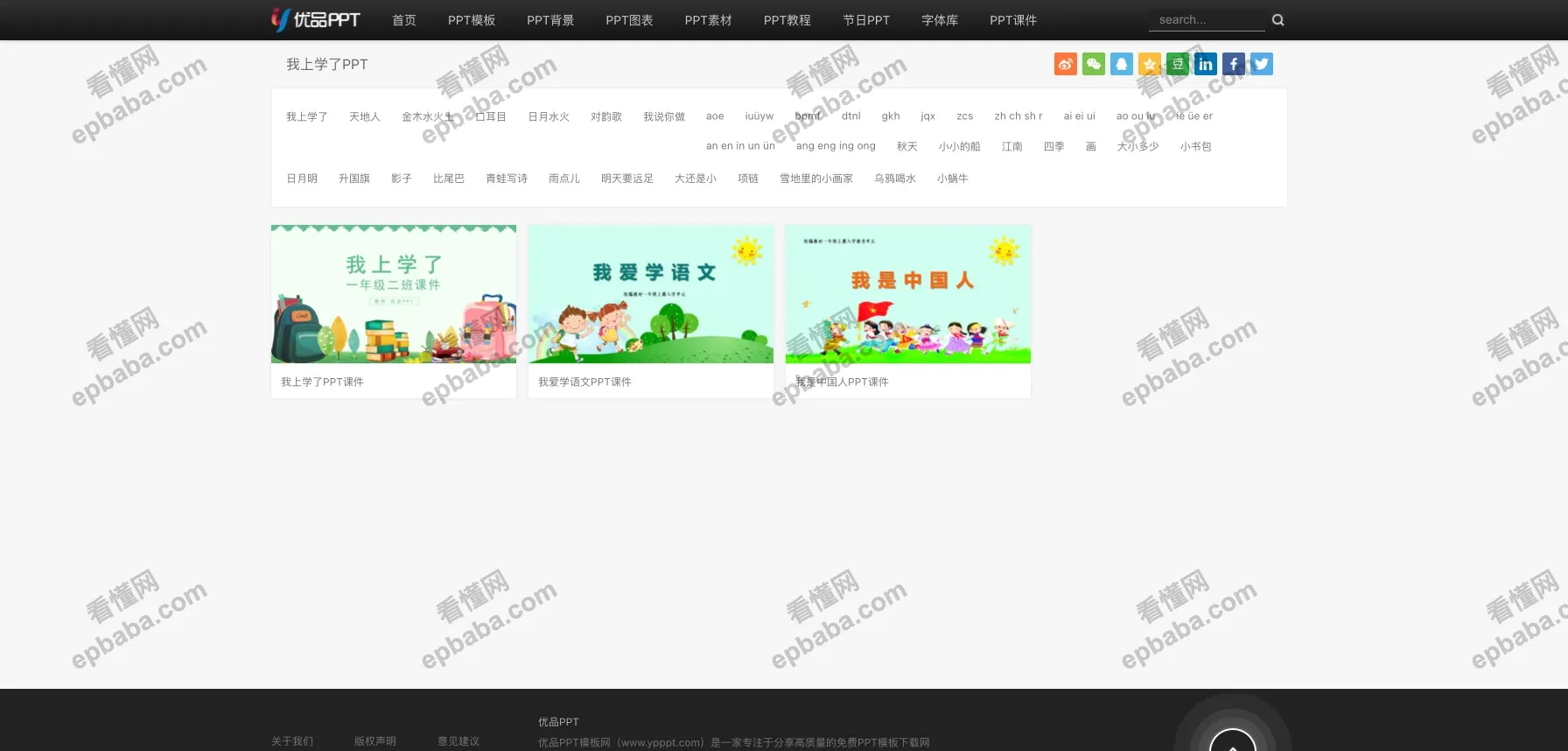Open the PPT素材 menu

click(708, 20)
